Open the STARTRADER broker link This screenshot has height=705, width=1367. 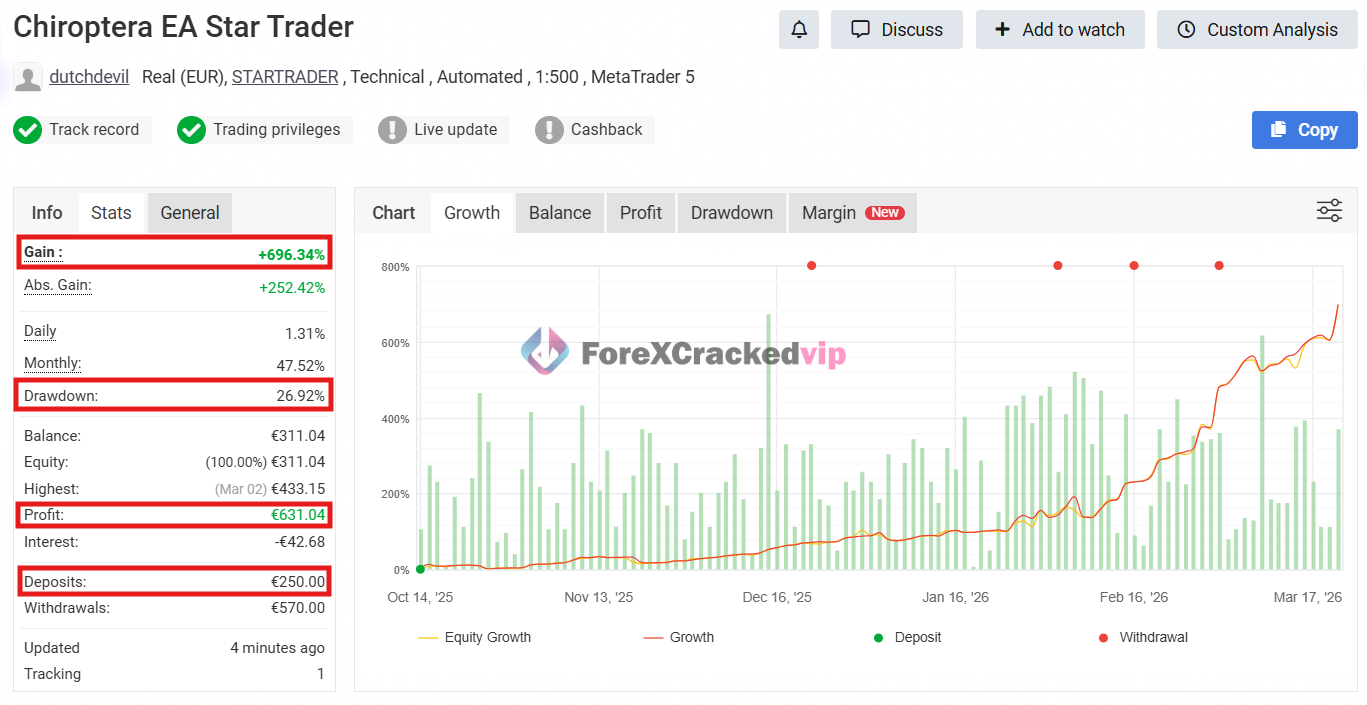point(285,77)
